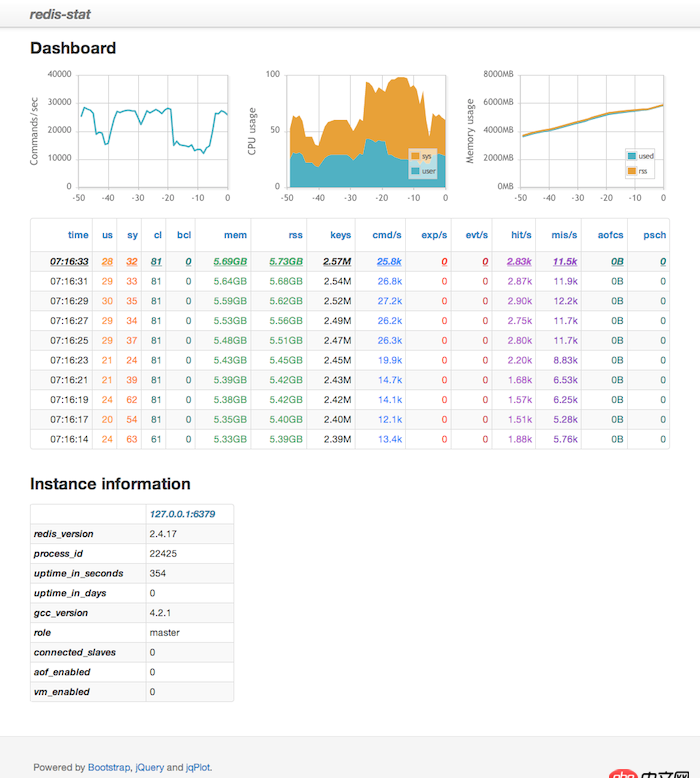Click the 'rss' memory legend swatch
The image size is (700, 778).
pyautogui.click(x=632, y=171)
